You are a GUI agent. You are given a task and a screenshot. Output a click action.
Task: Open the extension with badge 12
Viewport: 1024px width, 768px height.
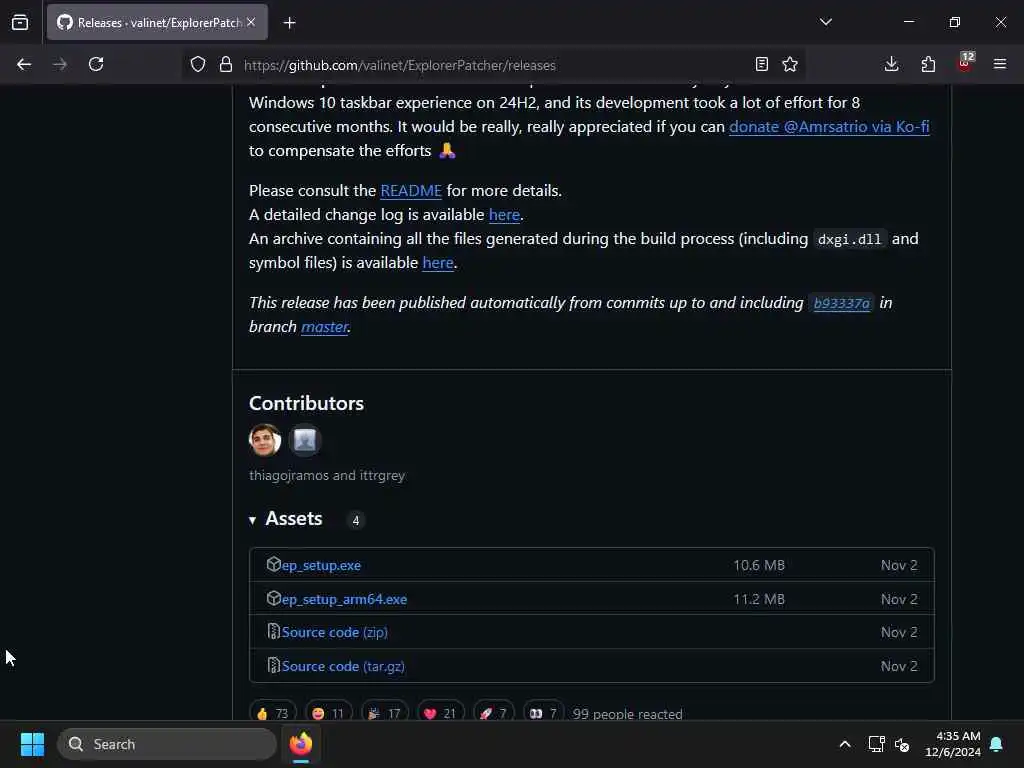pyautogui.click(x=965, y=63)
